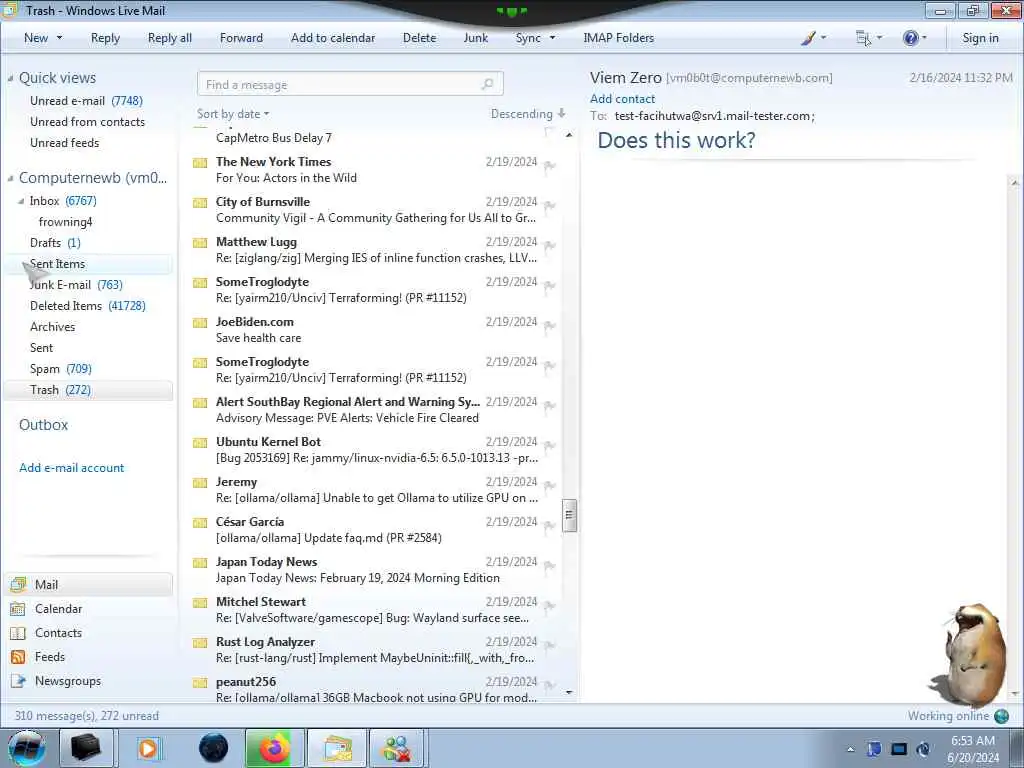Open the Help question mark icon
This screenshot has height=768, width=1024.
(910, 38)
